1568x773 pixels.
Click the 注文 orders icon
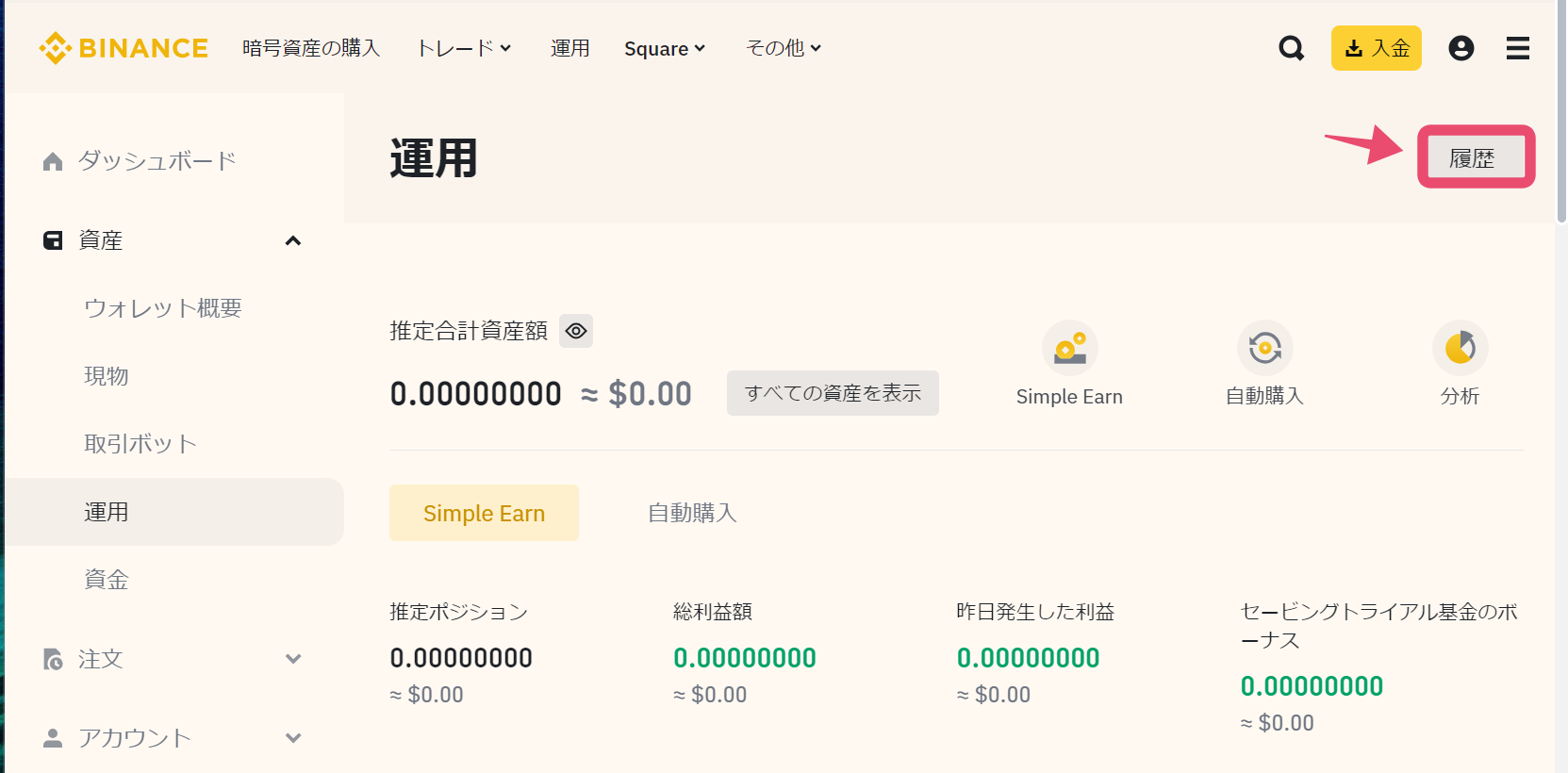(x=53, y=659)
